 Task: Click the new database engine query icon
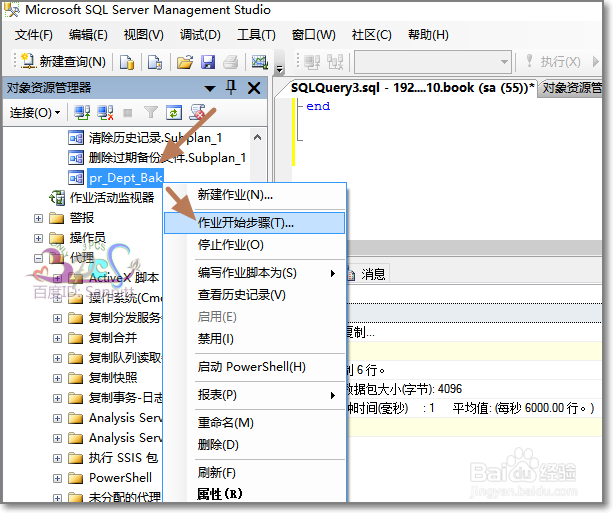(x=127, y=62)
